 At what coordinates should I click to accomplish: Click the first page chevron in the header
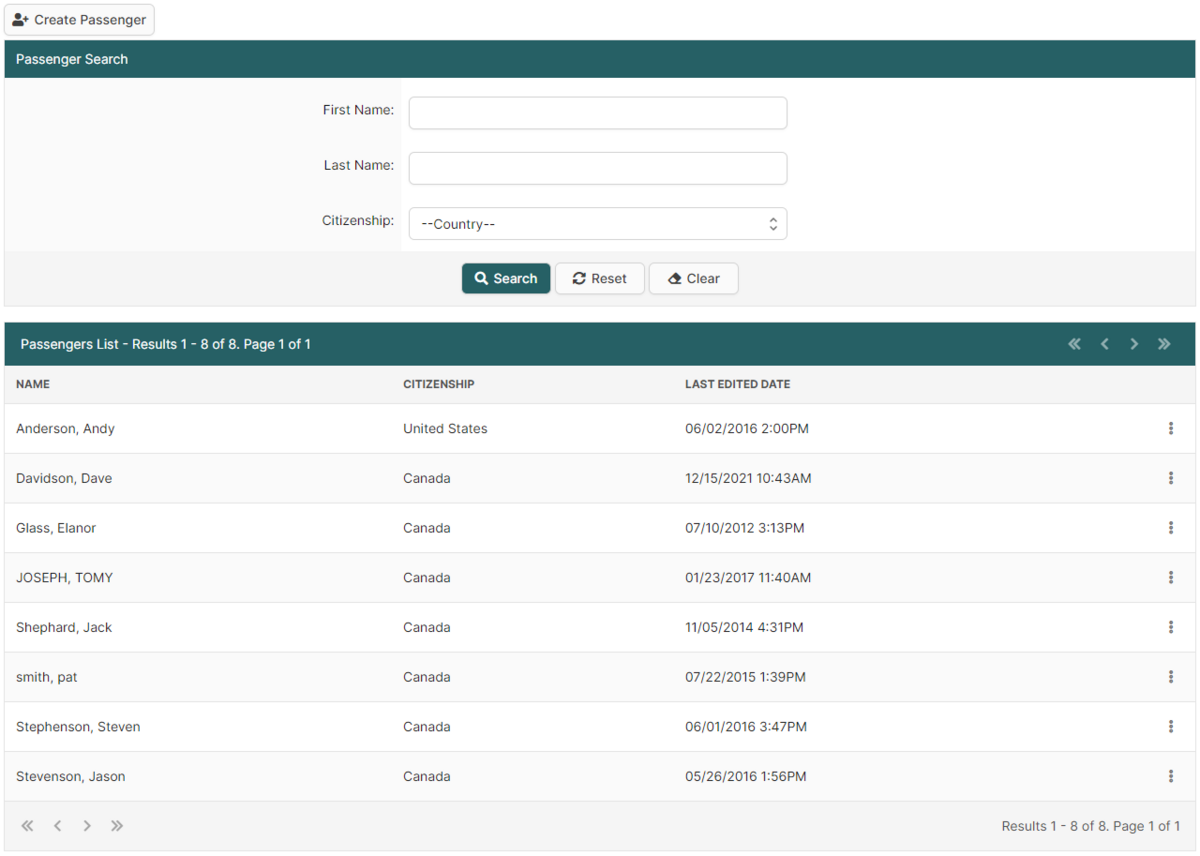[1074, 343]
